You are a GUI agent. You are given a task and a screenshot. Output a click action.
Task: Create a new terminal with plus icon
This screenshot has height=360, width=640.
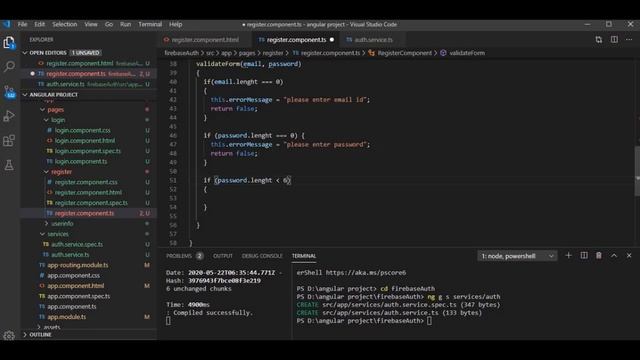[568, 256]
